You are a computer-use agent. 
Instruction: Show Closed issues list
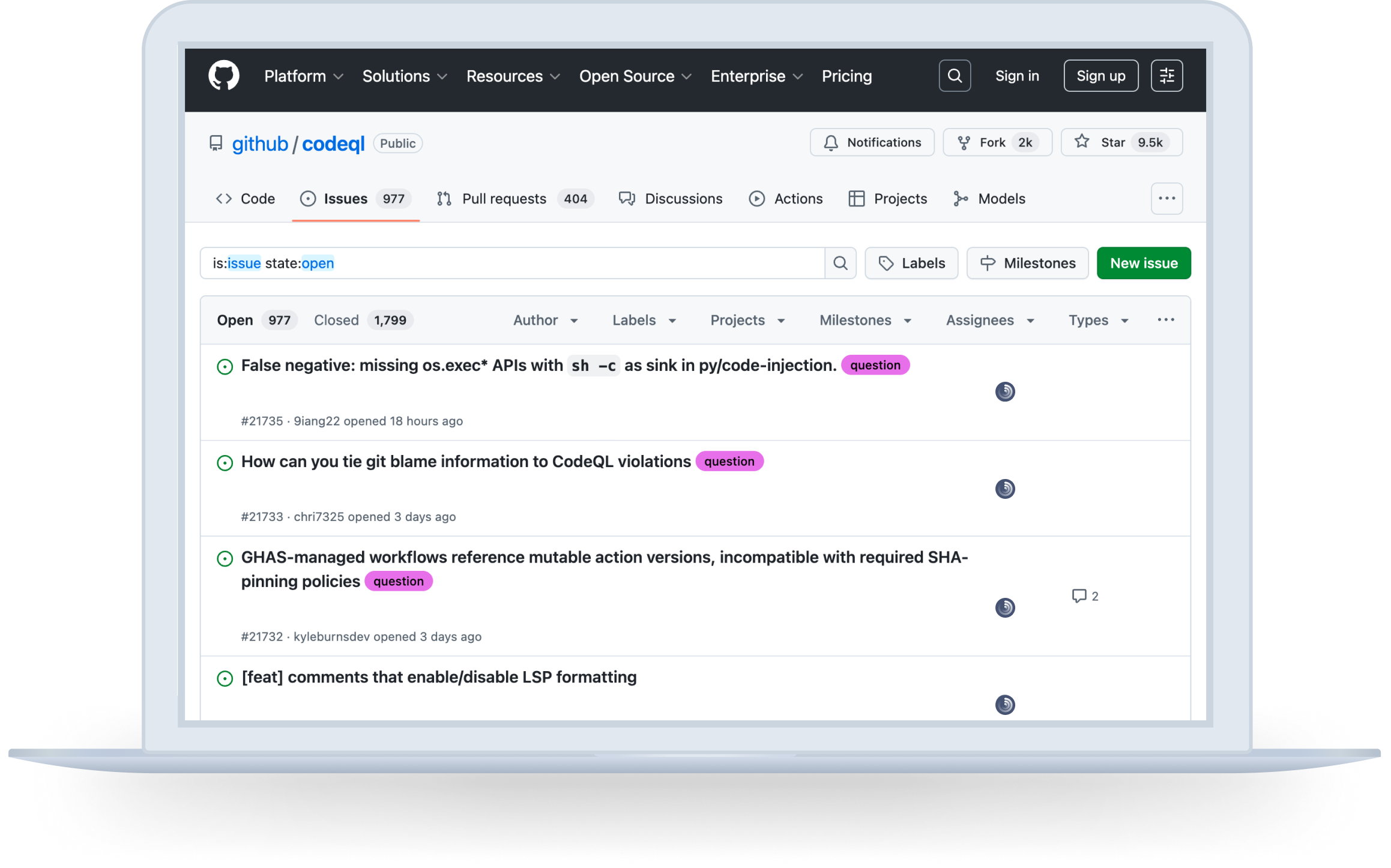coord(363,321)
